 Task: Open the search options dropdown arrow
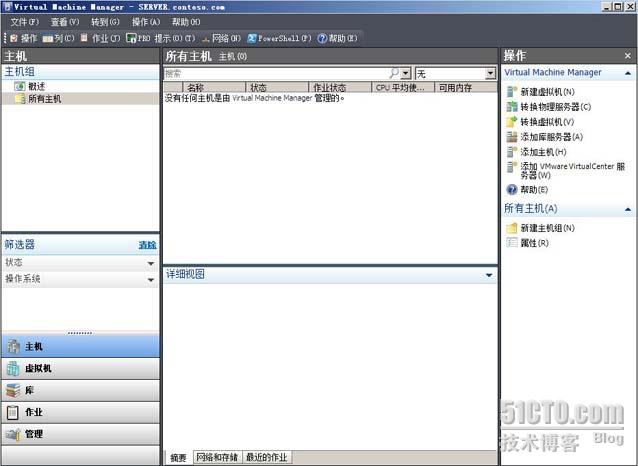[x=406, y=74]
